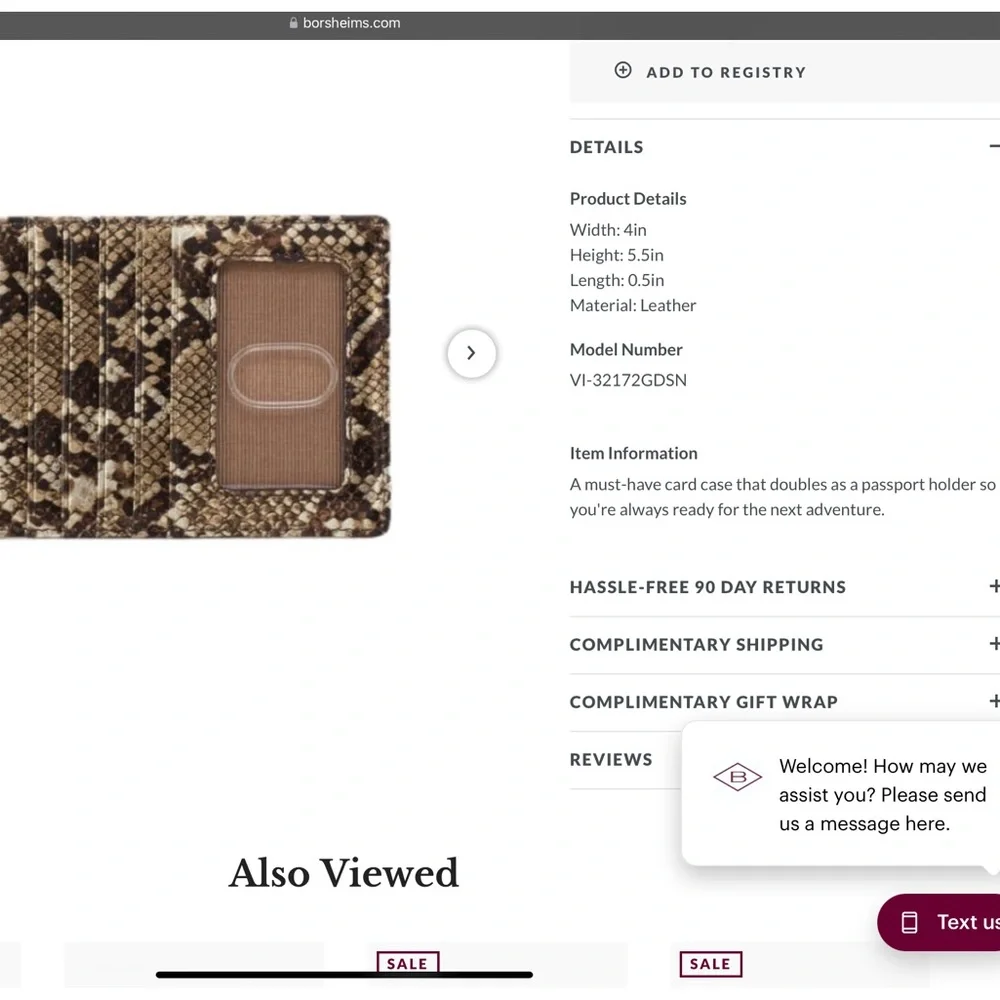Click the plus-circle icon beside Add to Registry
Screen dimensions: 1000x1000
tap(622, 70)
